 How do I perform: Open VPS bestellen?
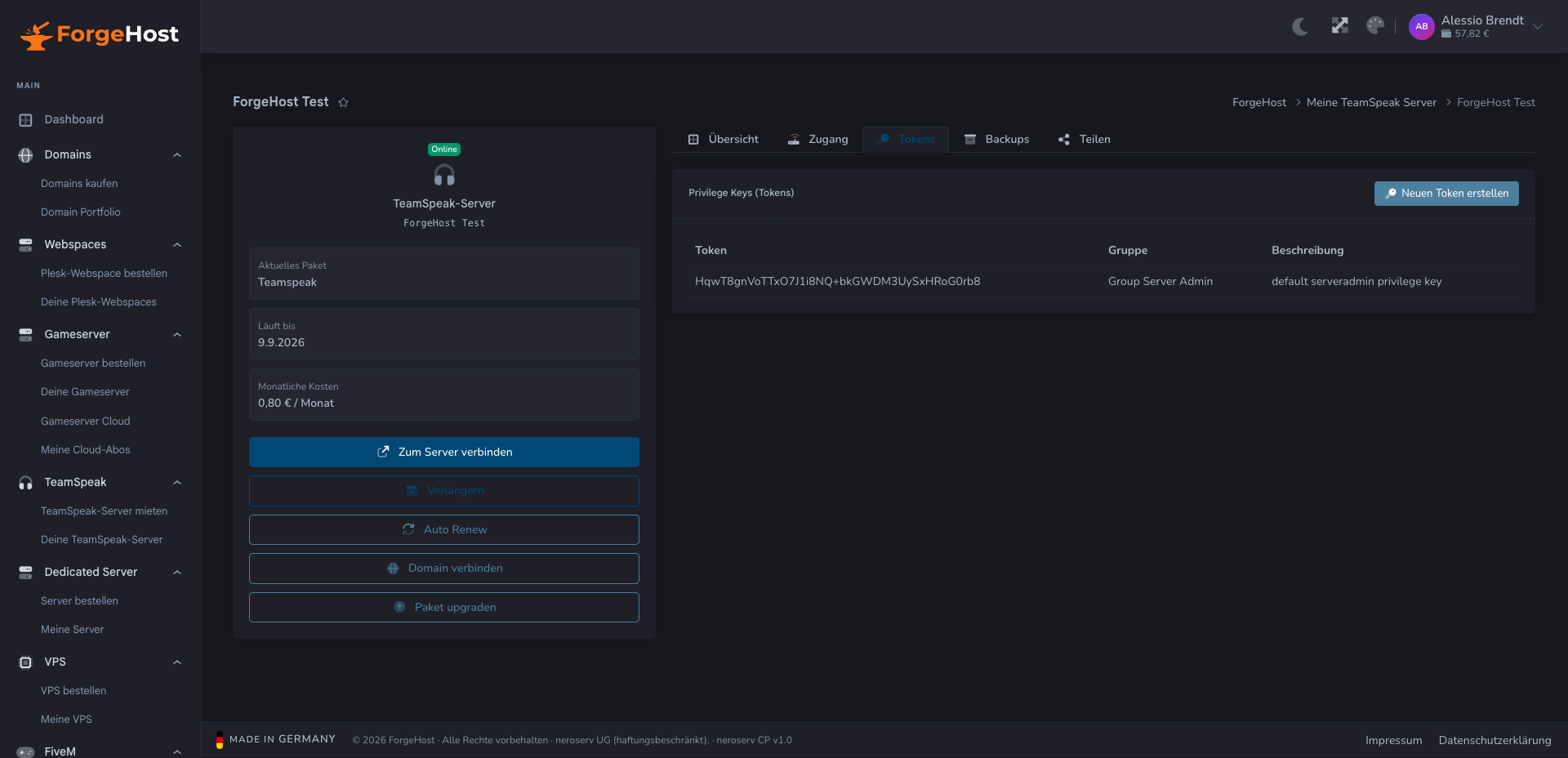[73, 691]
